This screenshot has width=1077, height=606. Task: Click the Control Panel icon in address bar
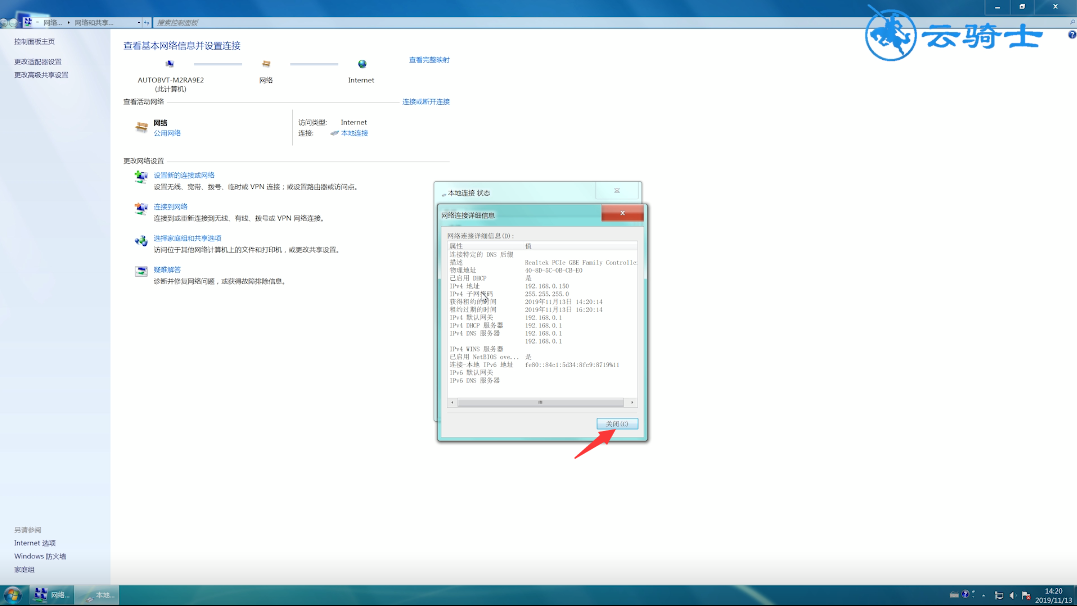pyautogui.click(x=27, y=22)
